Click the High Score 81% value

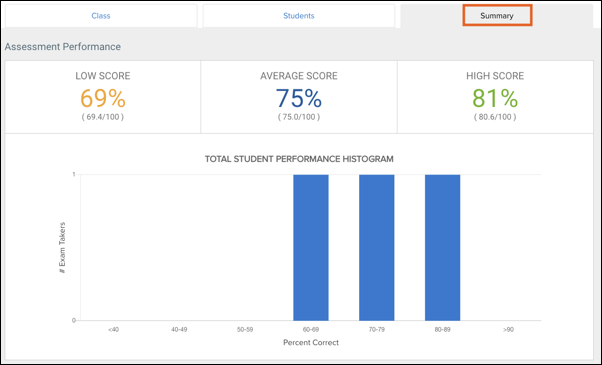(495, 98)
